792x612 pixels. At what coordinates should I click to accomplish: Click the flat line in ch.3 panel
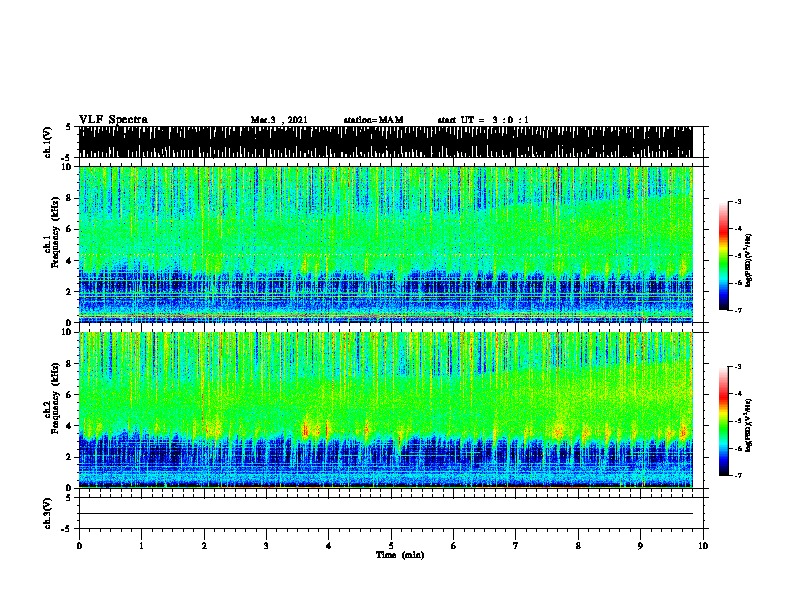pyautogui.click(x=385, y=514)
